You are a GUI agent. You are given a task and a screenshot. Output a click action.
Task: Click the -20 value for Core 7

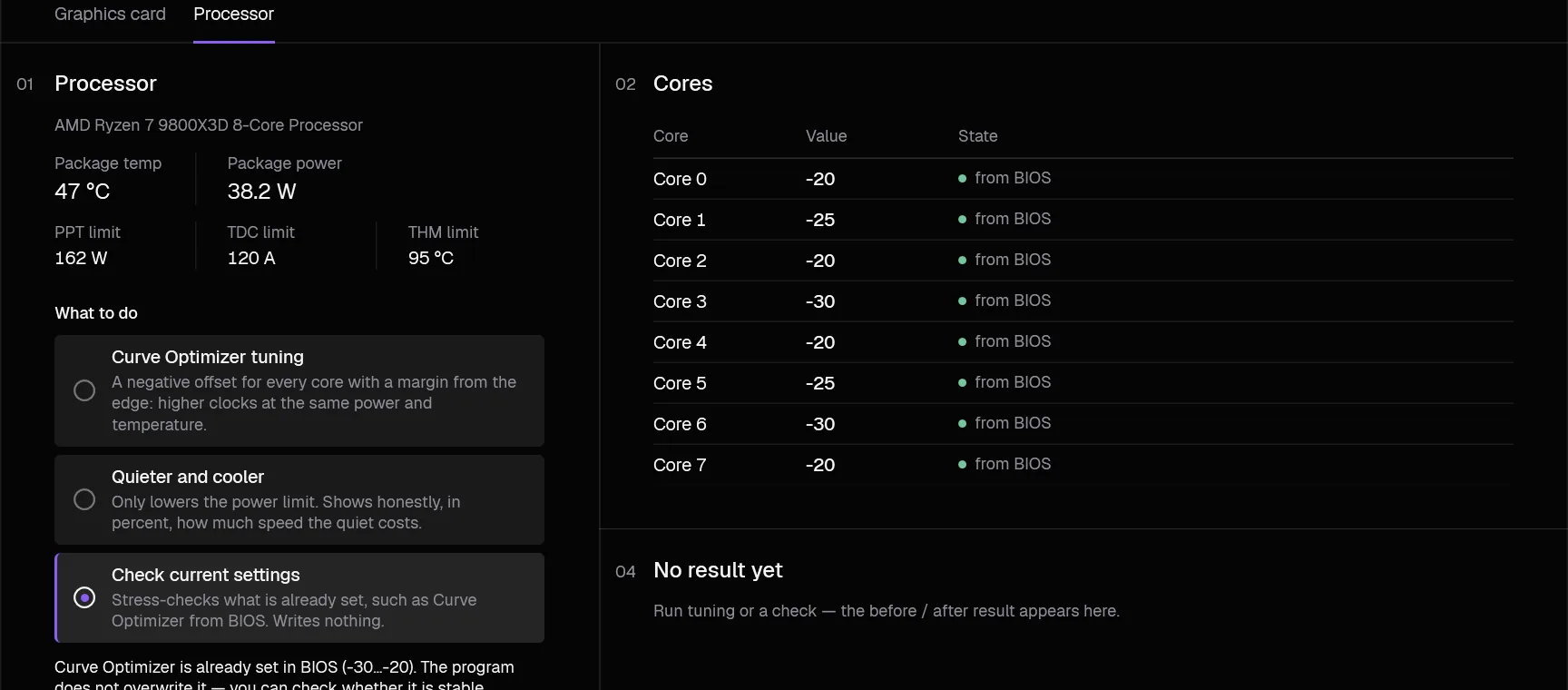pyautogui.click(x=820, y=465)
